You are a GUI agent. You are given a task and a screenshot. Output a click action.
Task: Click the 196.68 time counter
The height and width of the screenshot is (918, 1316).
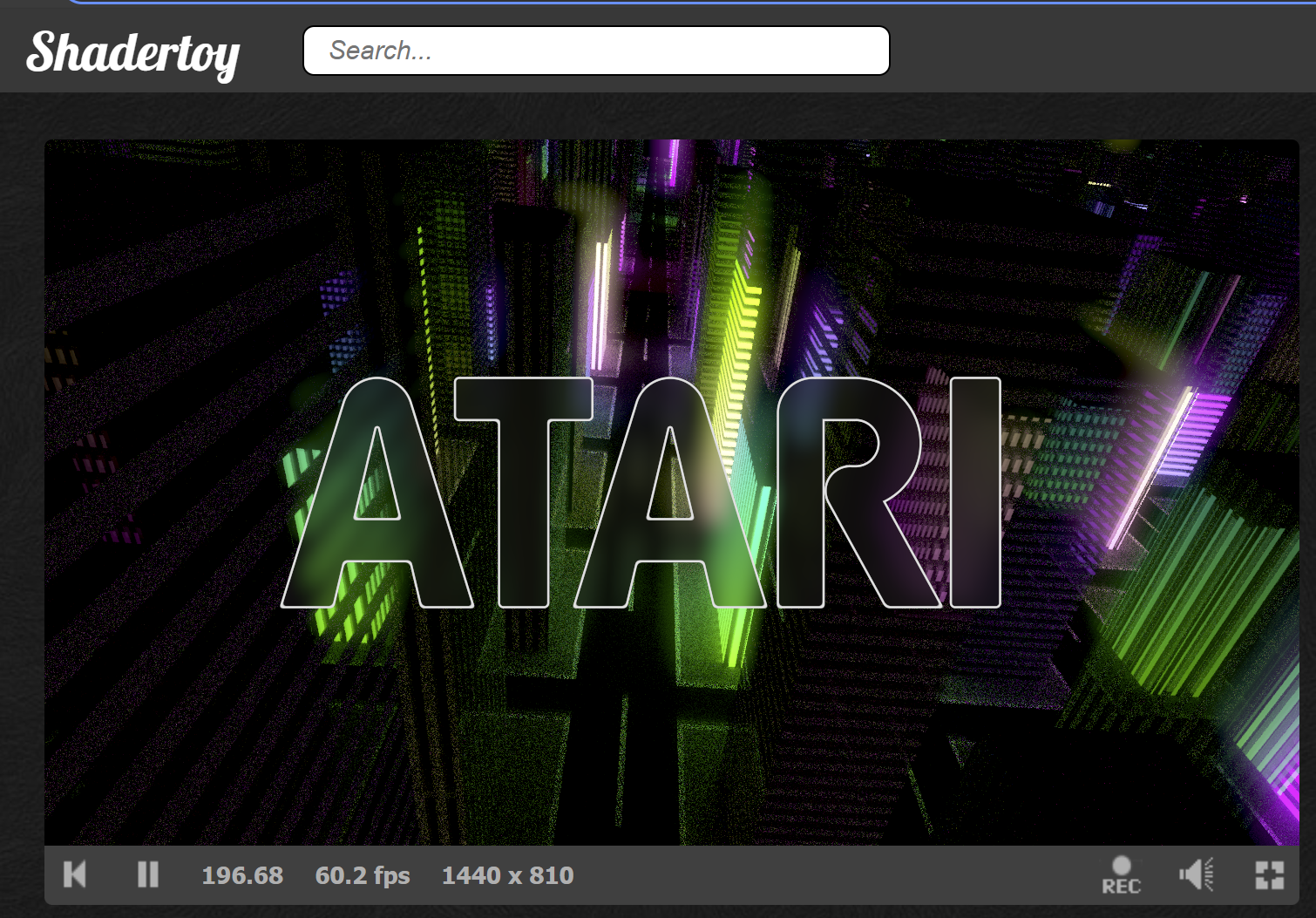tap(242, 874)
